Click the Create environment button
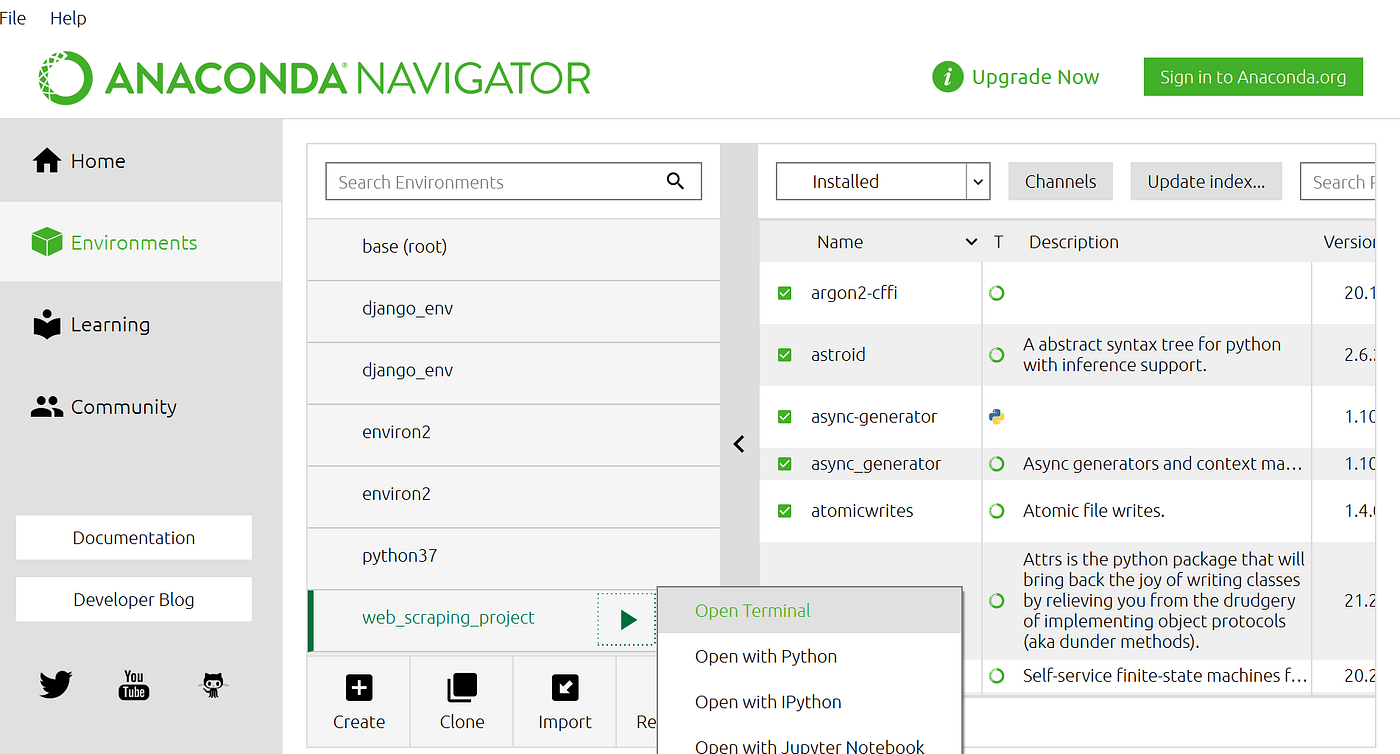The image size is (1400, 754). [358, 701]
